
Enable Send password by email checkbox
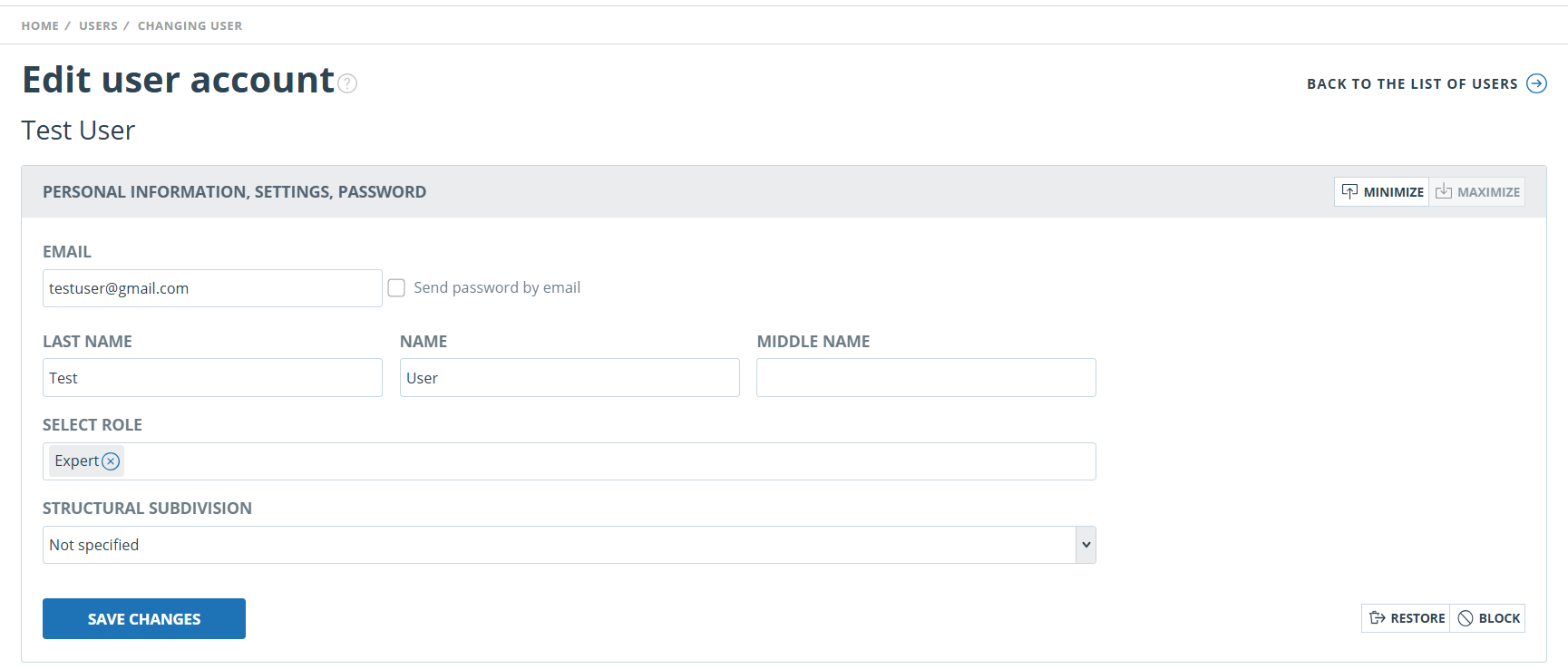[396, 287]
